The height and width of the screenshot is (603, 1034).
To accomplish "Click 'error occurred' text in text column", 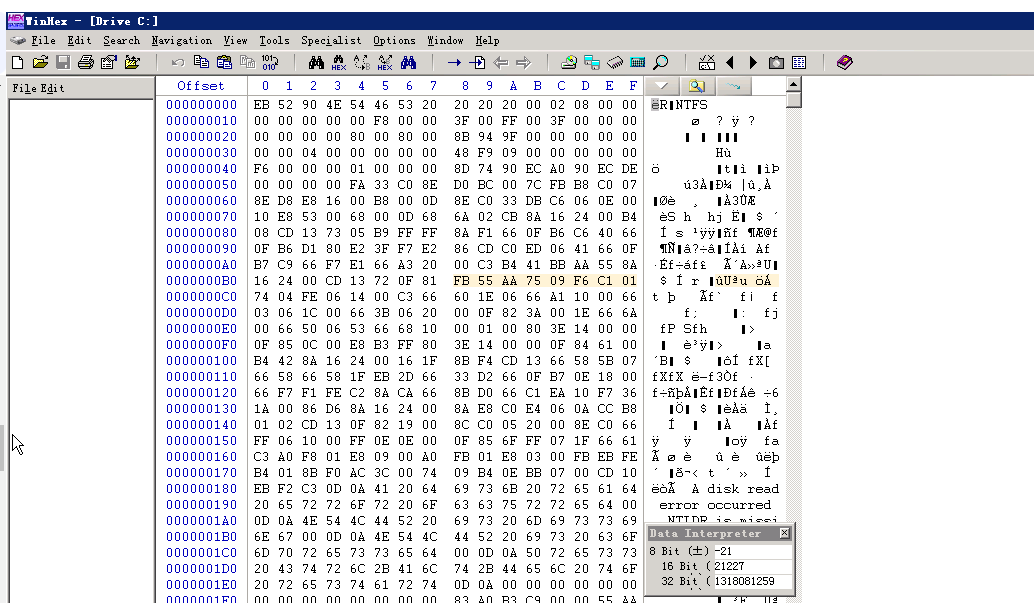I will pyautogui.click(x=715, y=505).
